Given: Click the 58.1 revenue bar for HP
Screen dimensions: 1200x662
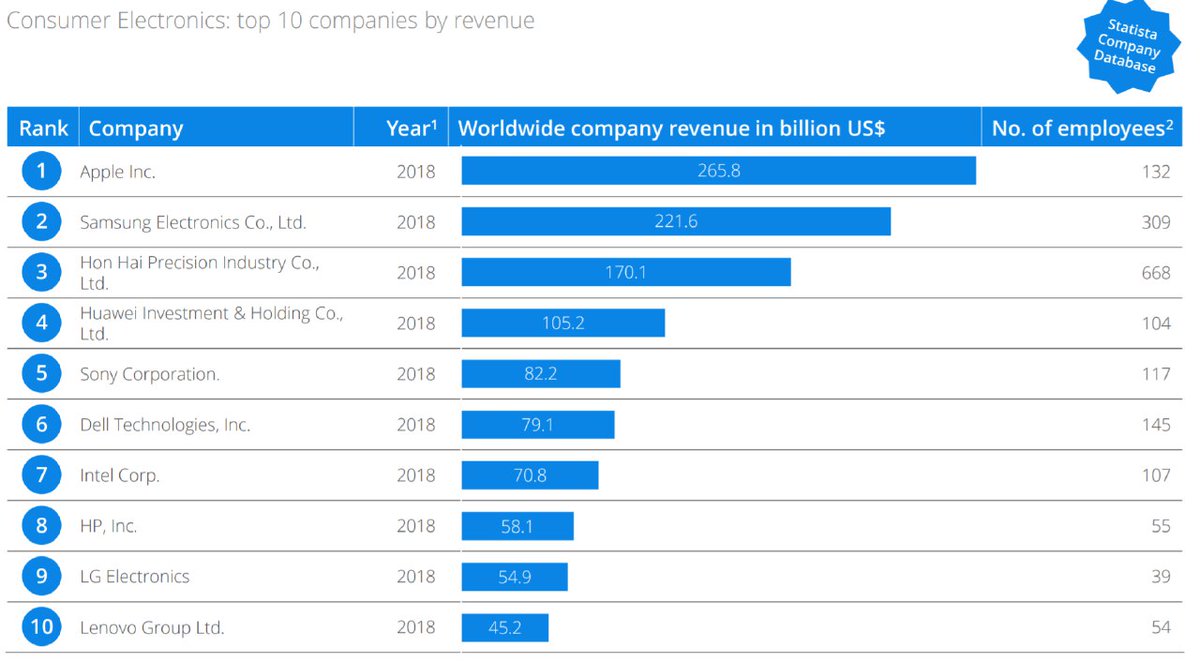Looking at the screenshot, I should 517,526.
